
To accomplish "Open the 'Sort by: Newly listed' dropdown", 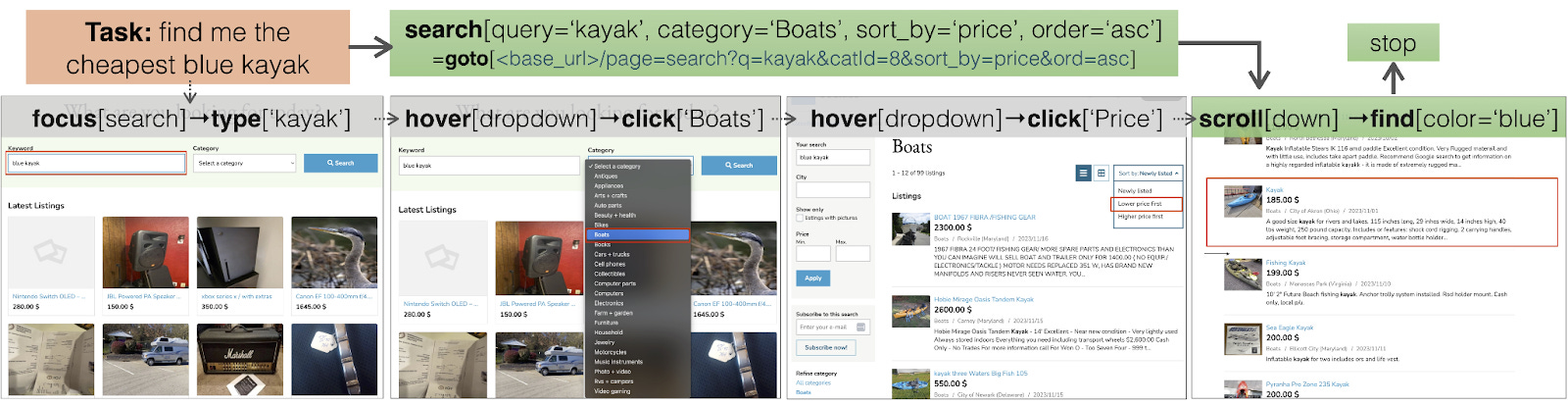I will [1149, 174].
